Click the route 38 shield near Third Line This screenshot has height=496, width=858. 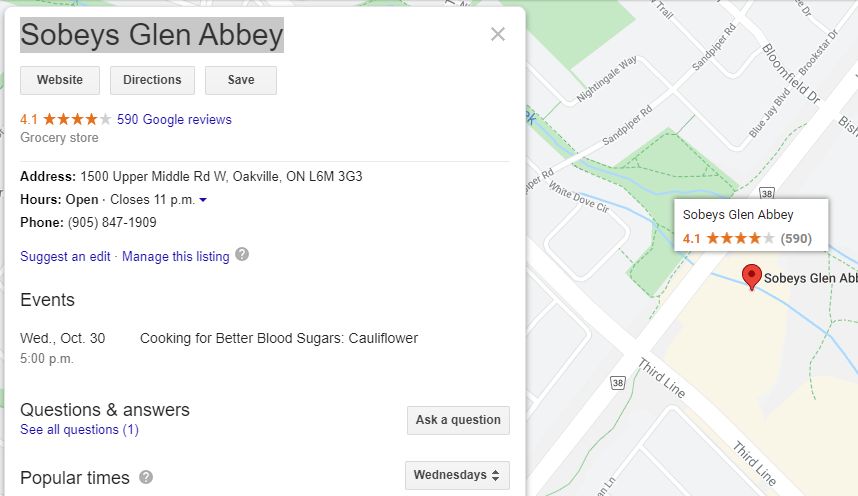click(x=618, y=383)
